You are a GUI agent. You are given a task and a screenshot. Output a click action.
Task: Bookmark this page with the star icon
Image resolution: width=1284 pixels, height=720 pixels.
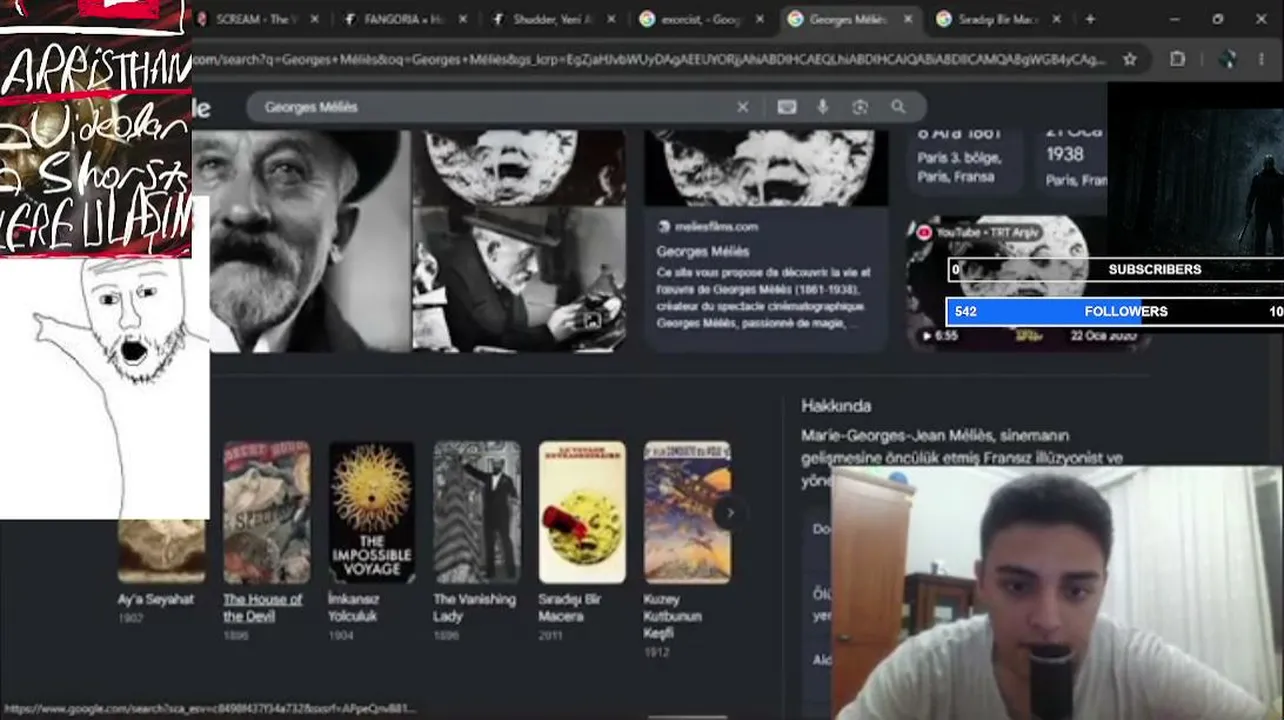point(1129,59)
